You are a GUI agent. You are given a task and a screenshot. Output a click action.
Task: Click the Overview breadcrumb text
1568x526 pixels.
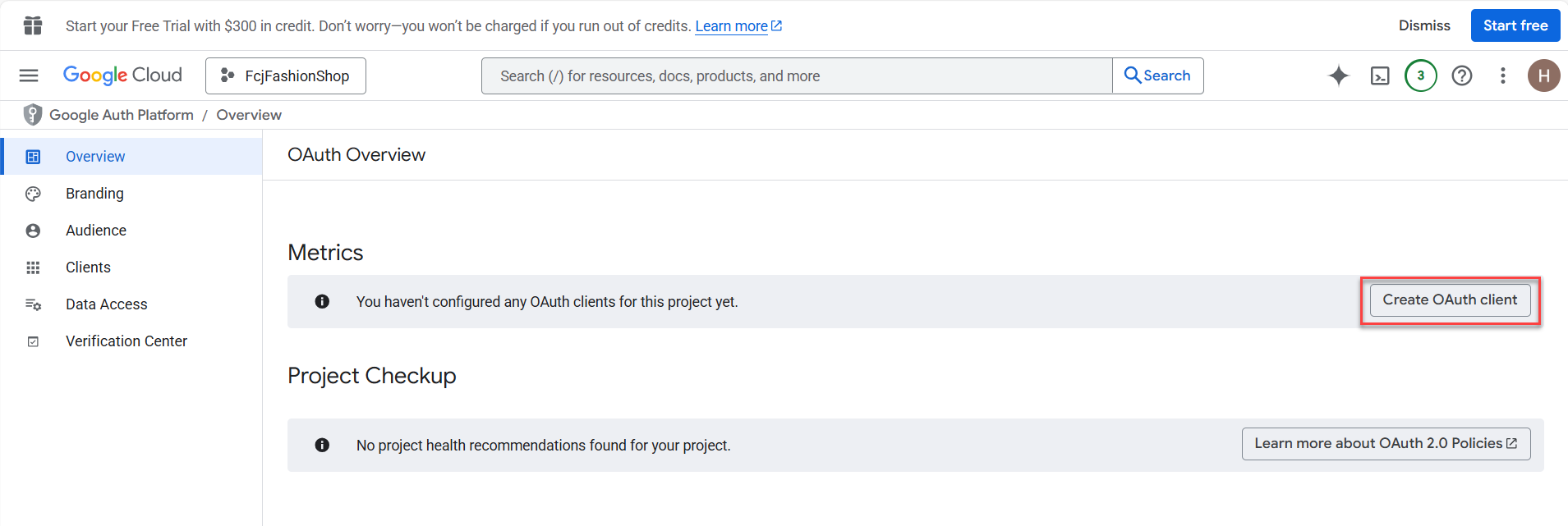coord(249,115)
